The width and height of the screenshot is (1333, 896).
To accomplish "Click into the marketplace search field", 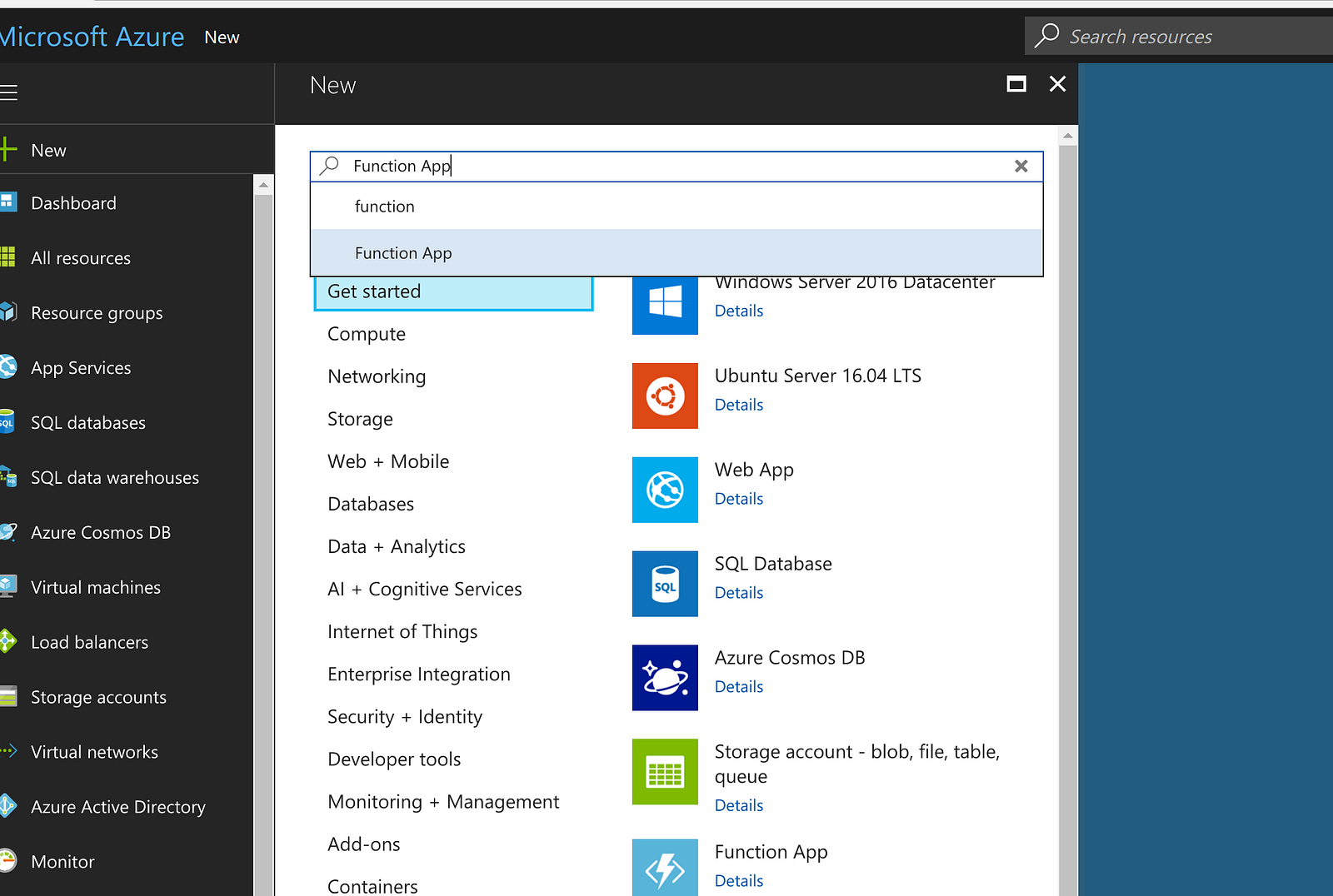I will click(x=676, y=166).
